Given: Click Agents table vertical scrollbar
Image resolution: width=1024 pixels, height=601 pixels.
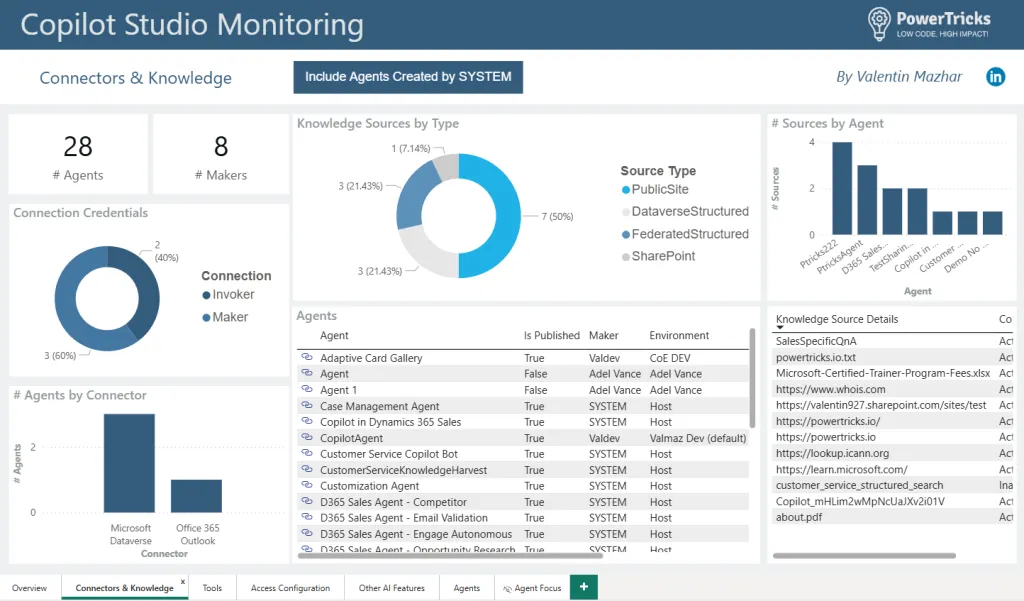Looking at the screenshot, I should pos(752,378).
